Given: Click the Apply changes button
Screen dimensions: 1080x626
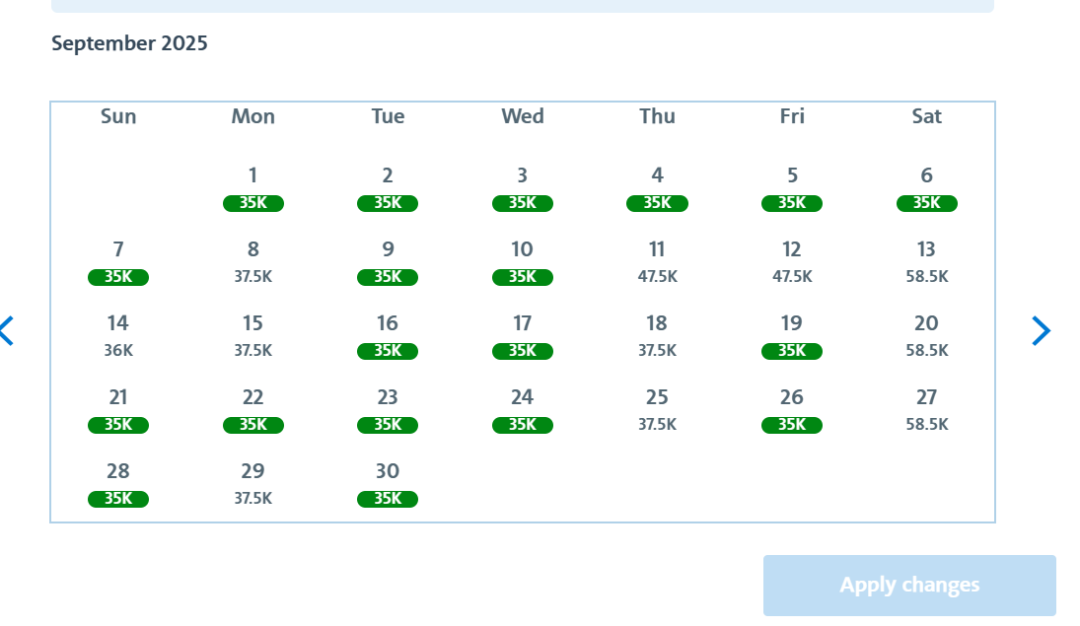Looking at the screenshot, I should (909, 585).
